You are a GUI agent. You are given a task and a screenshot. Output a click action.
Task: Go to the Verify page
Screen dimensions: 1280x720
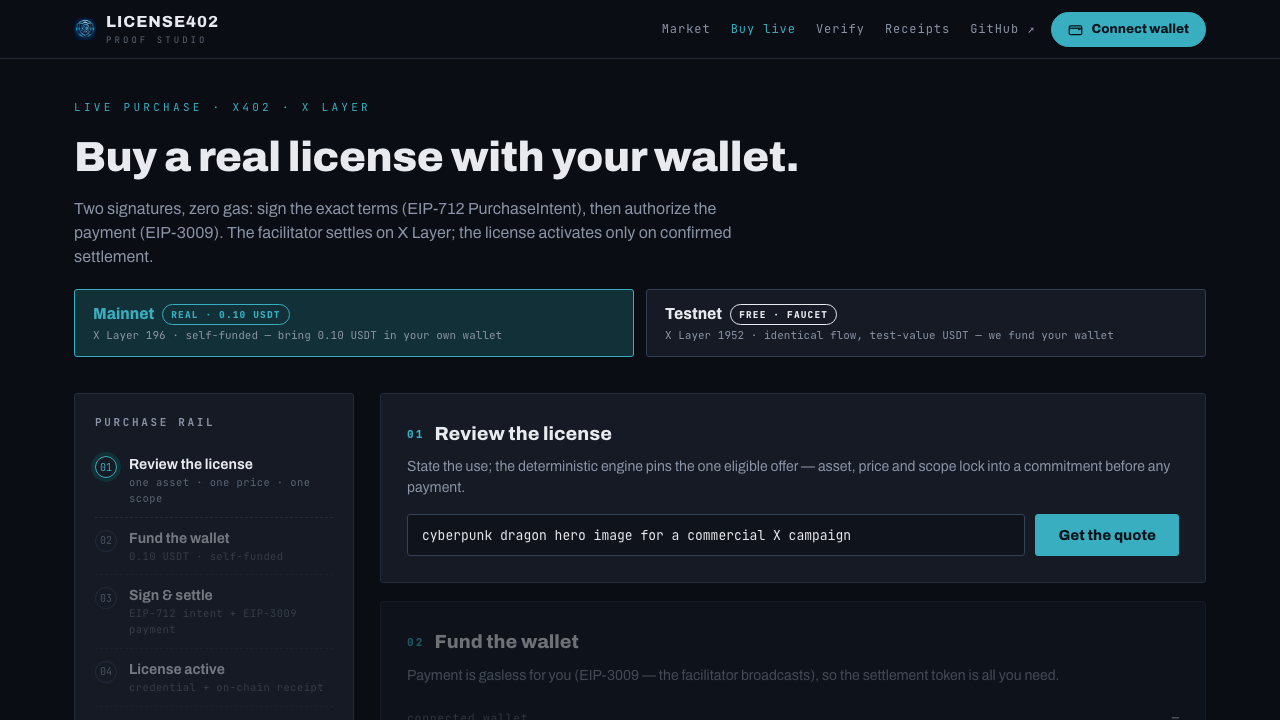[x=840, y=29]
